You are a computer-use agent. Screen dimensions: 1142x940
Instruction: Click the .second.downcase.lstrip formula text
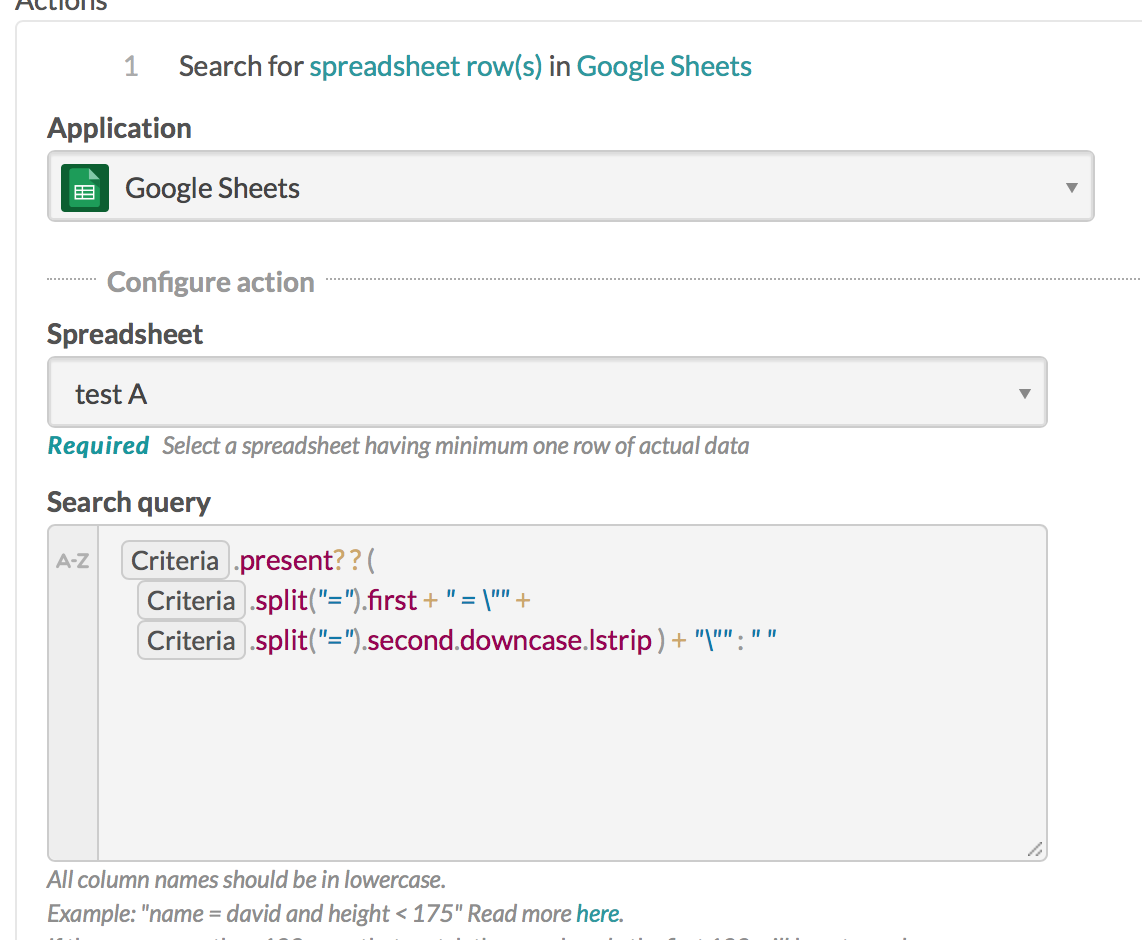(507, 641)
